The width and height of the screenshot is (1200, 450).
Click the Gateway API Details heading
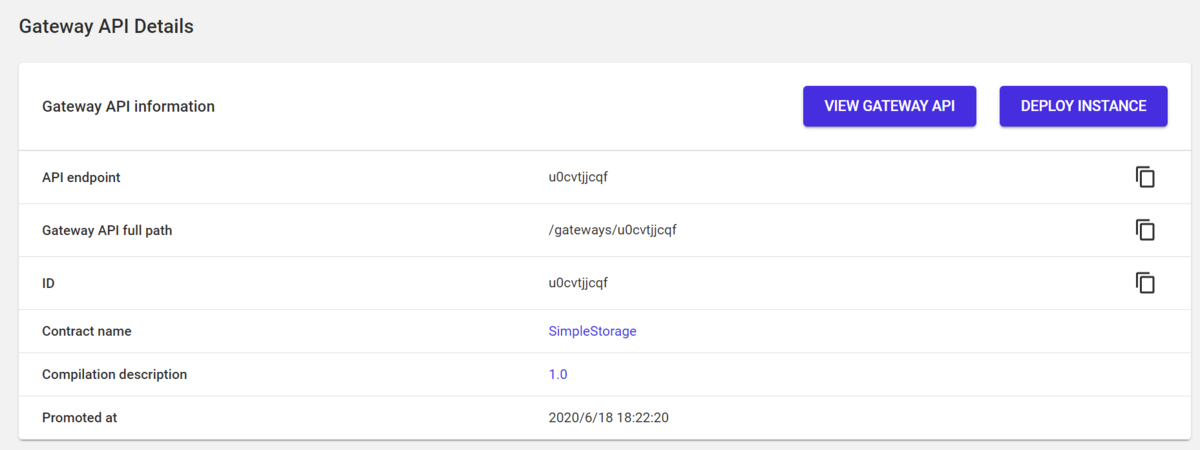(x=106, y=27)
